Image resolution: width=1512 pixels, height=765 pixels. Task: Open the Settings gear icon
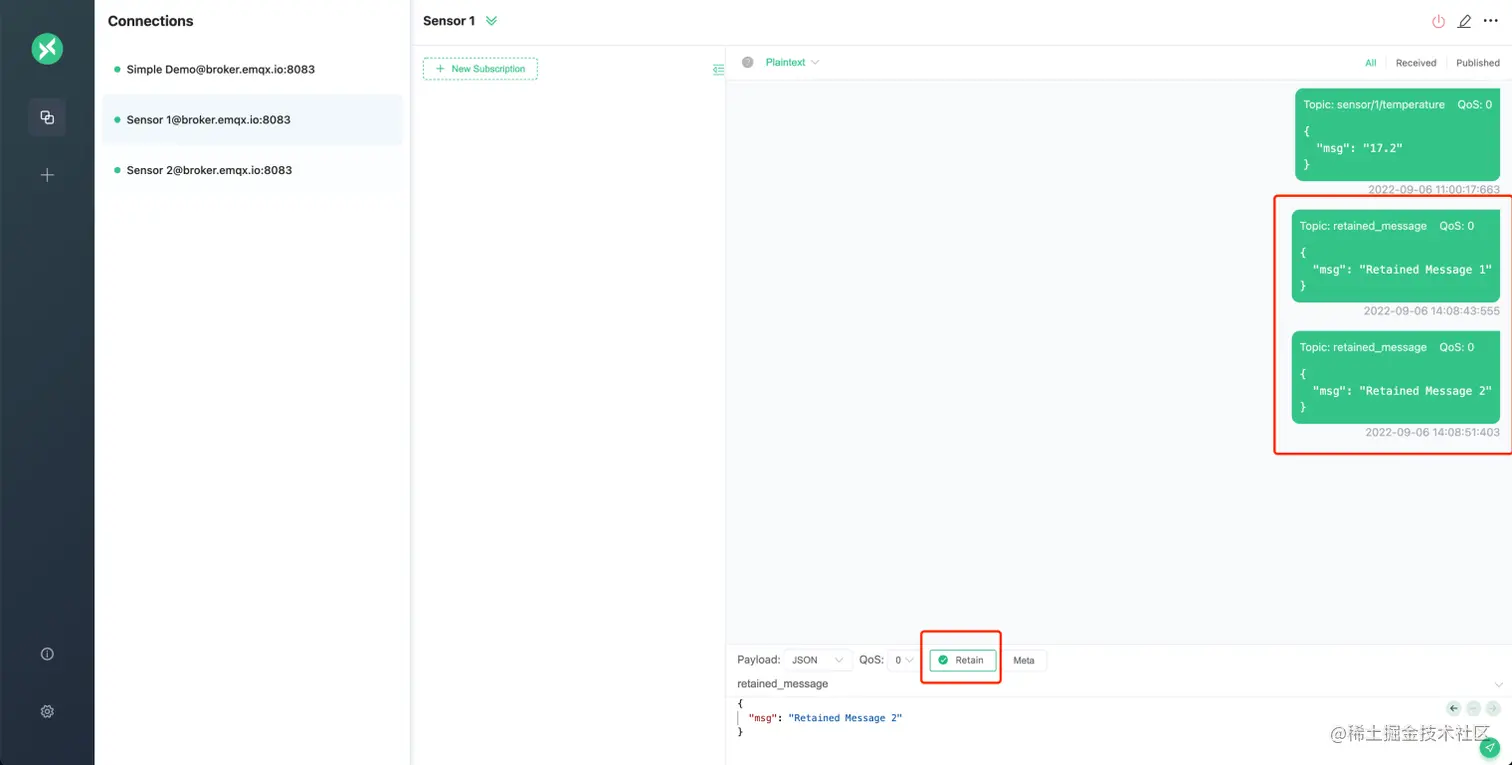click(x=47, y=711)
